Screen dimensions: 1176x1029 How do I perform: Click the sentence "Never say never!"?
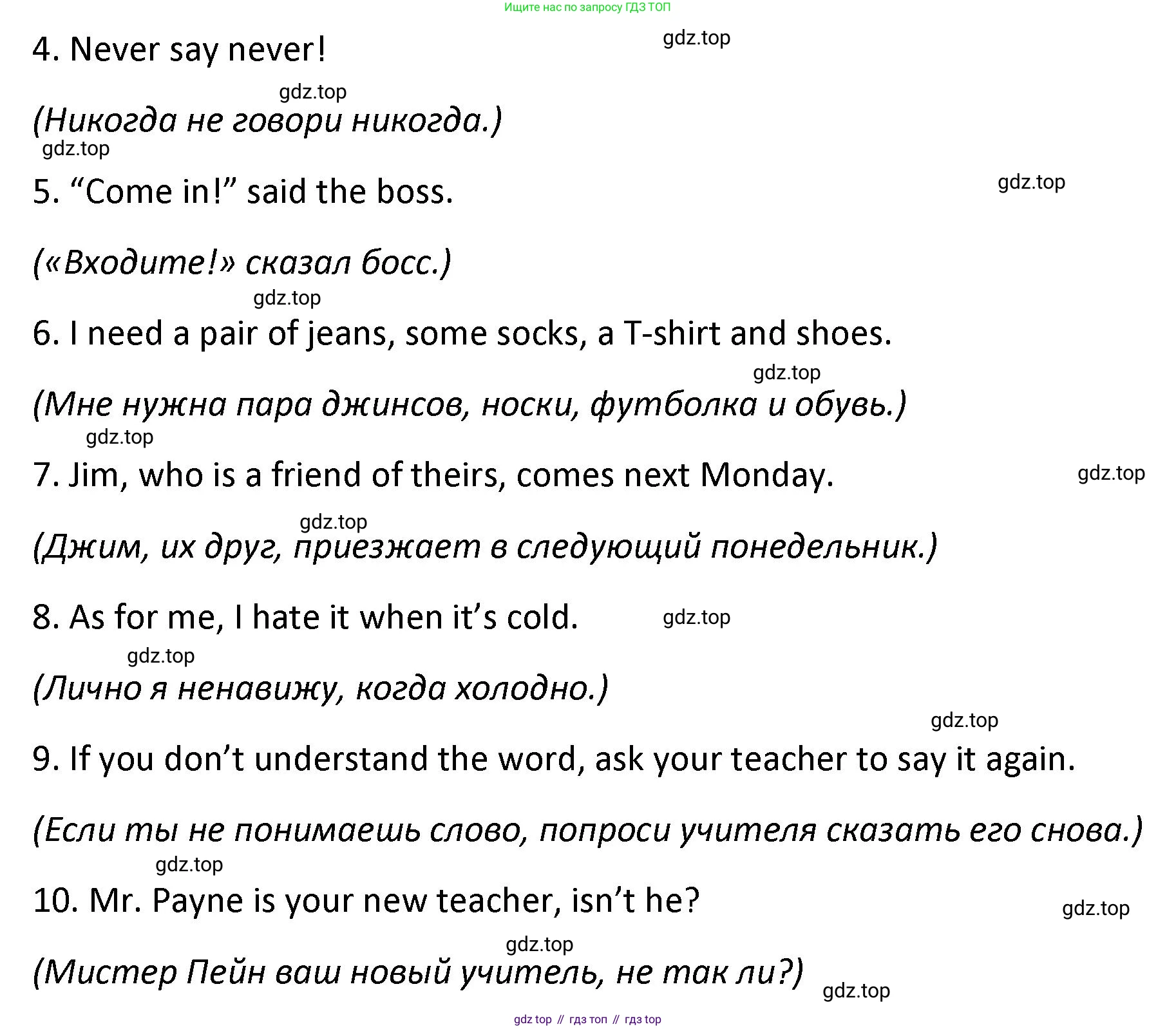point(179,50)
